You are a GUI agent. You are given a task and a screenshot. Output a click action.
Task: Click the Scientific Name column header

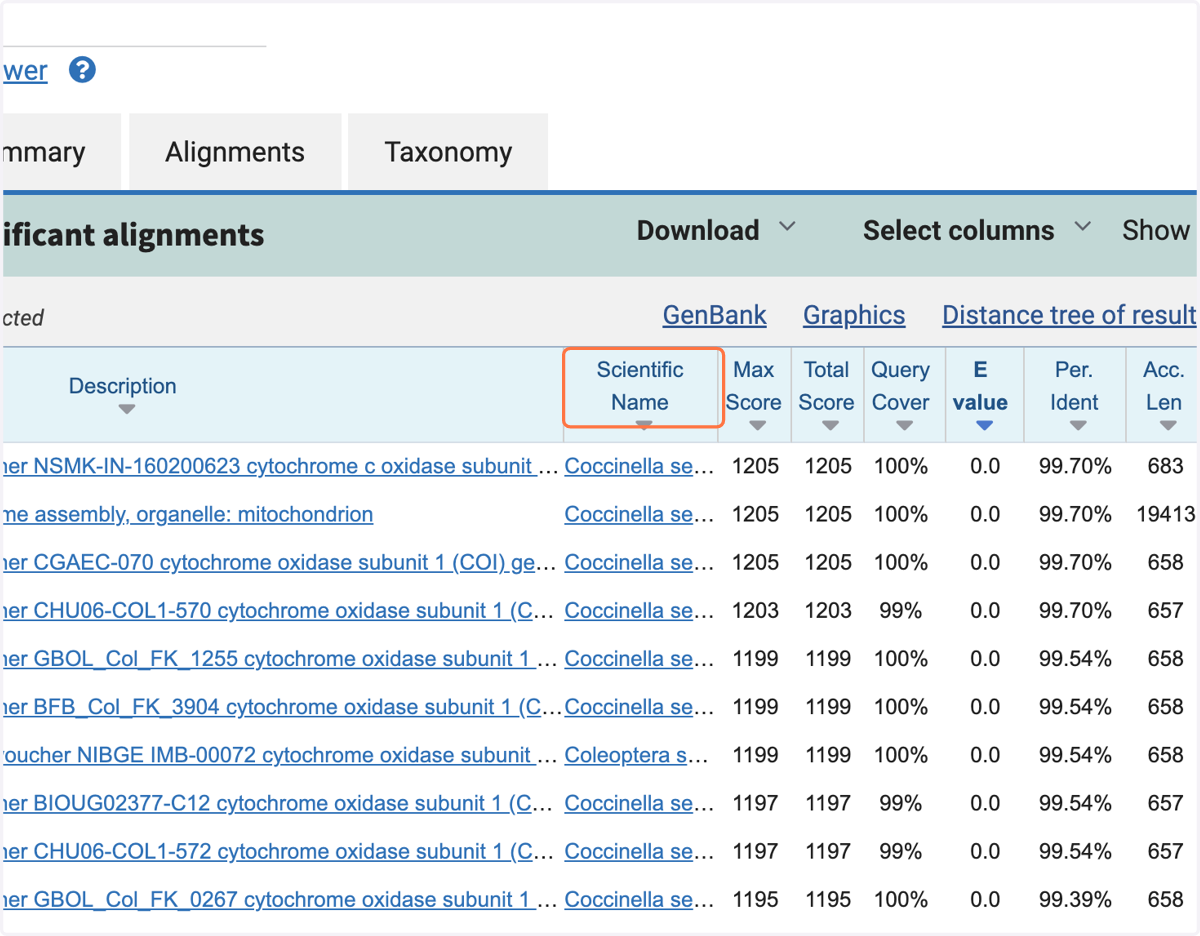pos(640,386)
